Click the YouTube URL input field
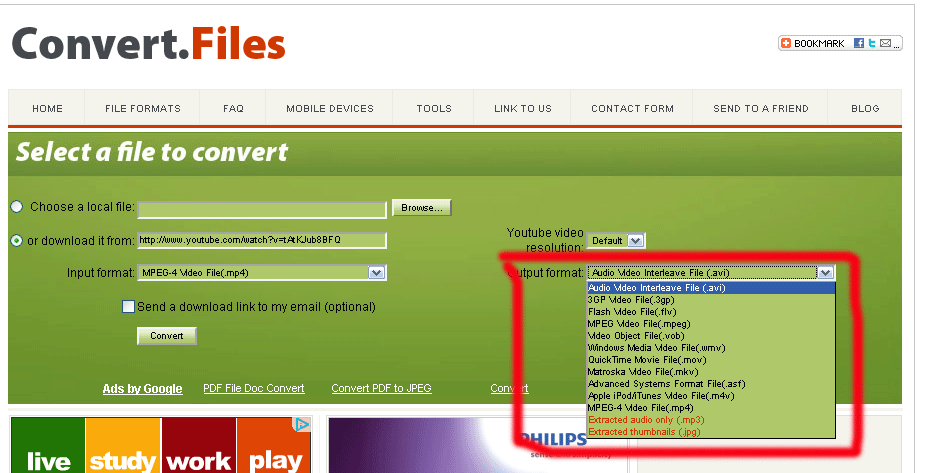This screenshot has width=925, height=473. (262, 240)
